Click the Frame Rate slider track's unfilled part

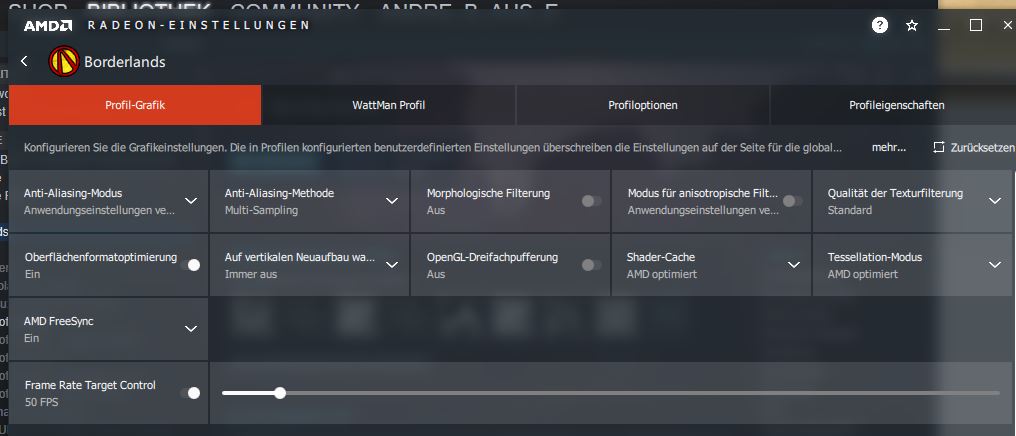pos(643,393)
